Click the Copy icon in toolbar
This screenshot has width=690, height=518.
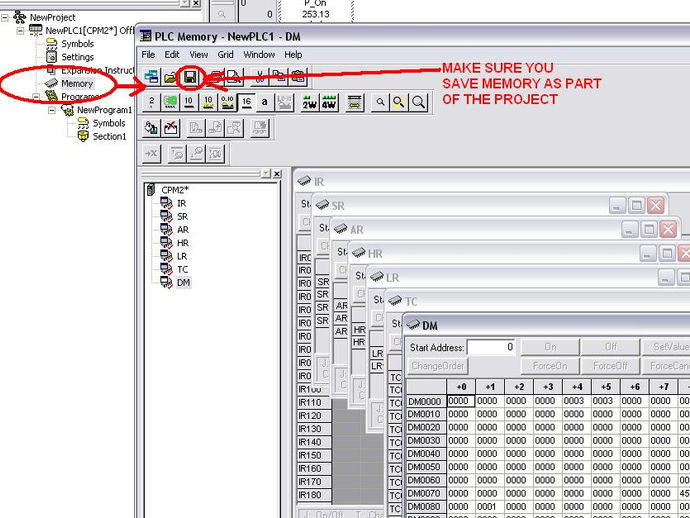[x=279, y=77]
